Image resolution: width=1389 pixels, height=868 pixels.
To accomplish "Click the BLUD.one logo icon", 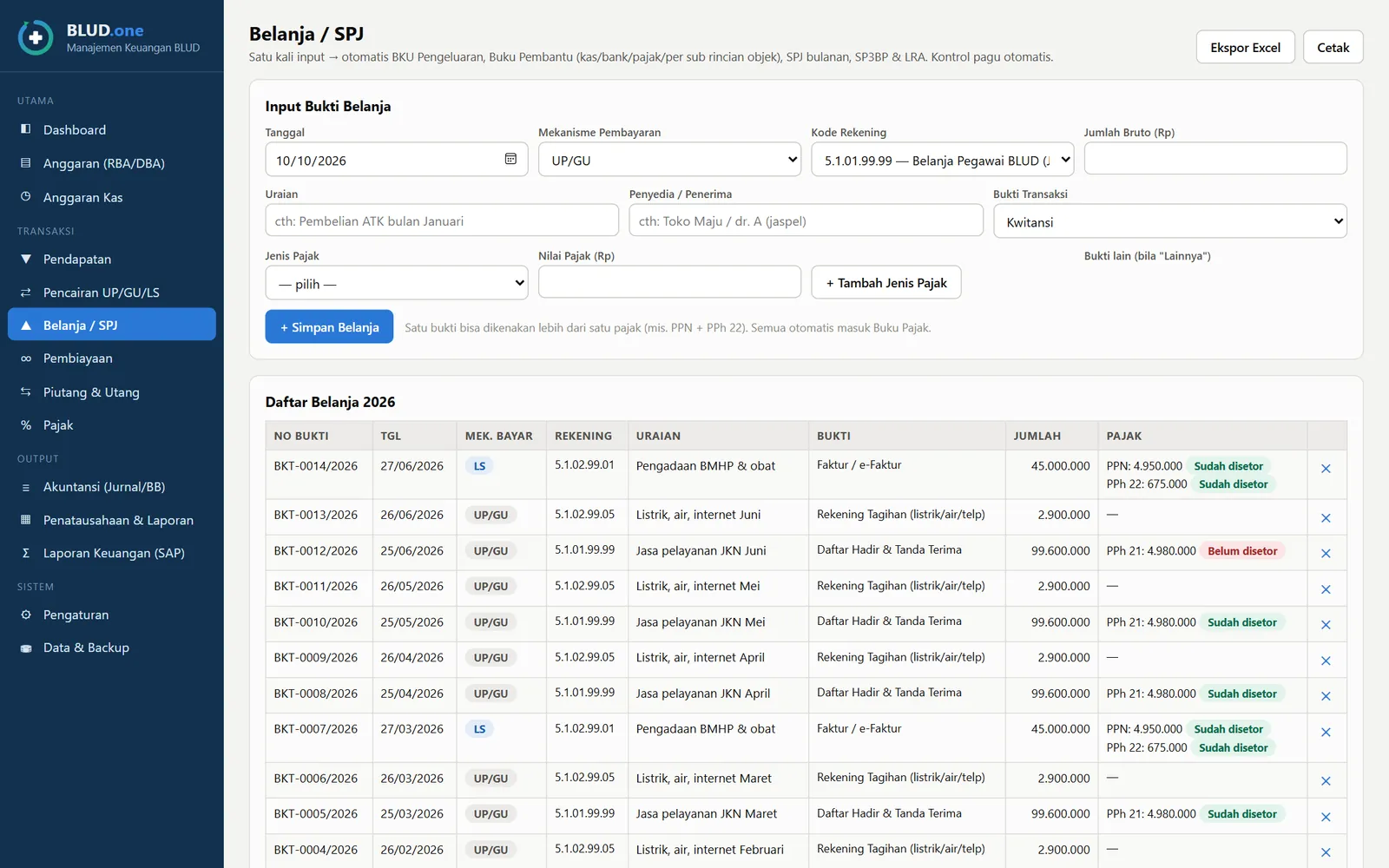I will pyautogui.click(x=36, y=38).
